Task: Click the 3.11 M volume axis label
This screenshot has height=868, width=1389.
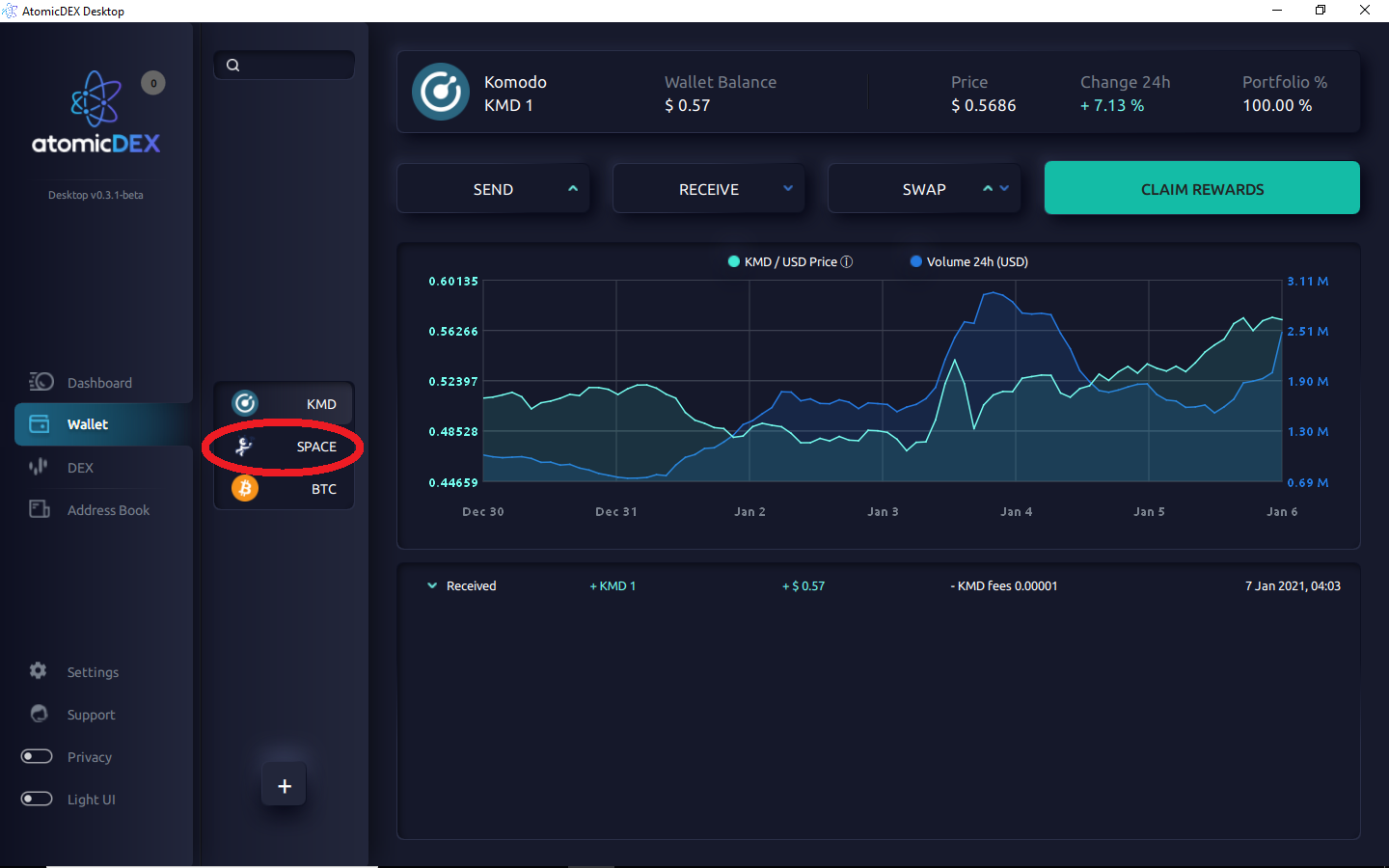Action: pos(1308,281)
